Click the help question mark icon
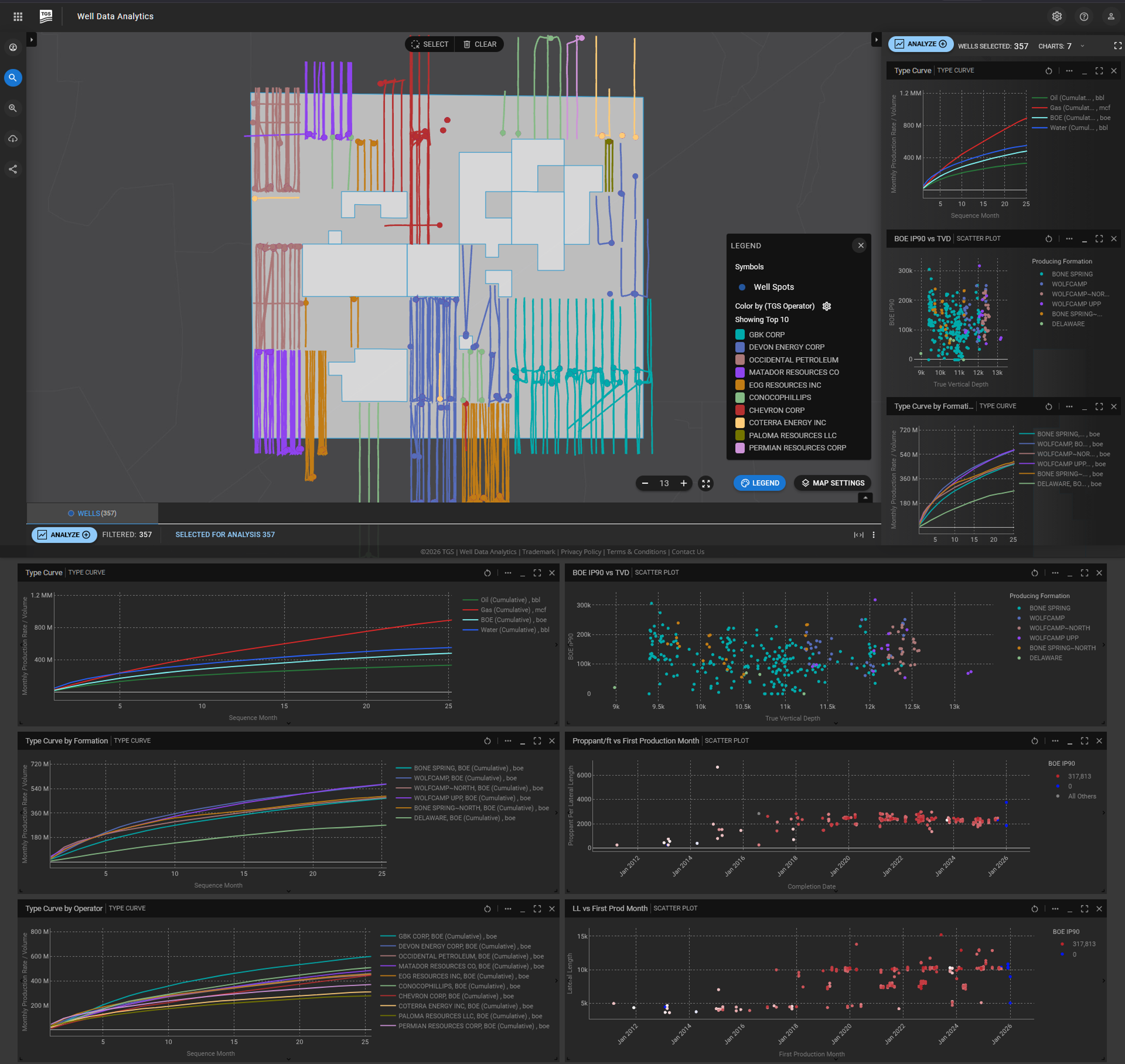Viewport: 1125px width, 1064px height. pos(1084,16)
